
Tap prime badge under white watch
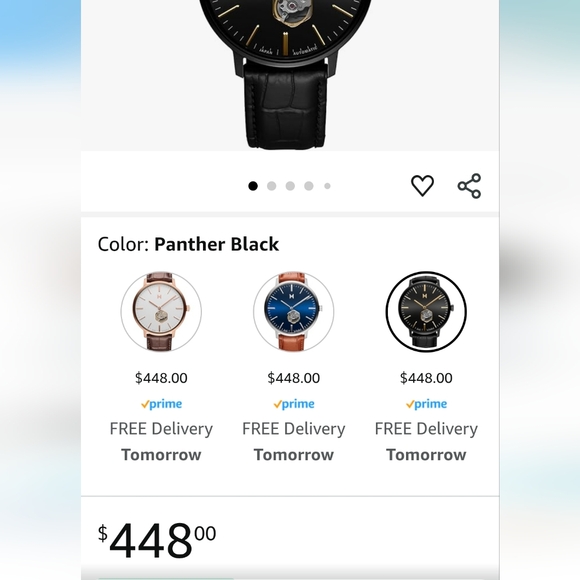pyautogui.click(x=161, y=404)
